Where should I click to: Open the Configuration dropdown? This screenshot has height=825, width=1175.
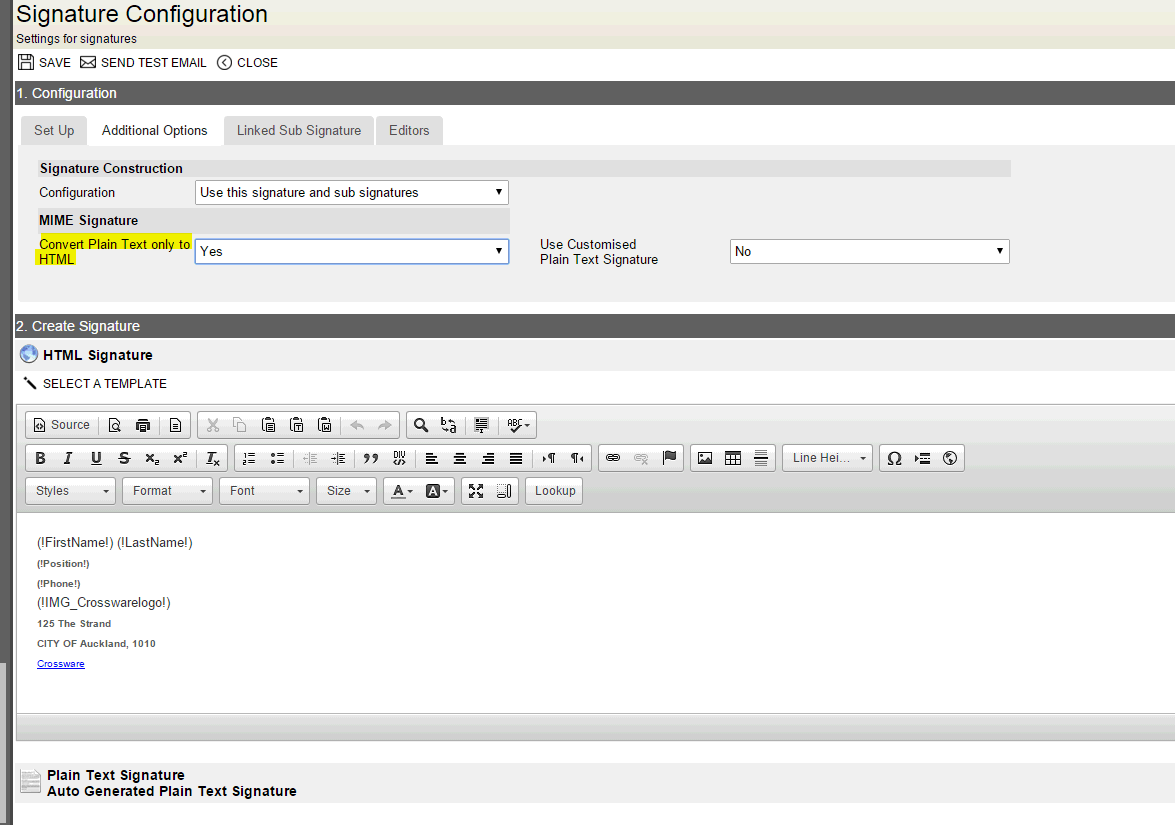[x=351, y=192]
